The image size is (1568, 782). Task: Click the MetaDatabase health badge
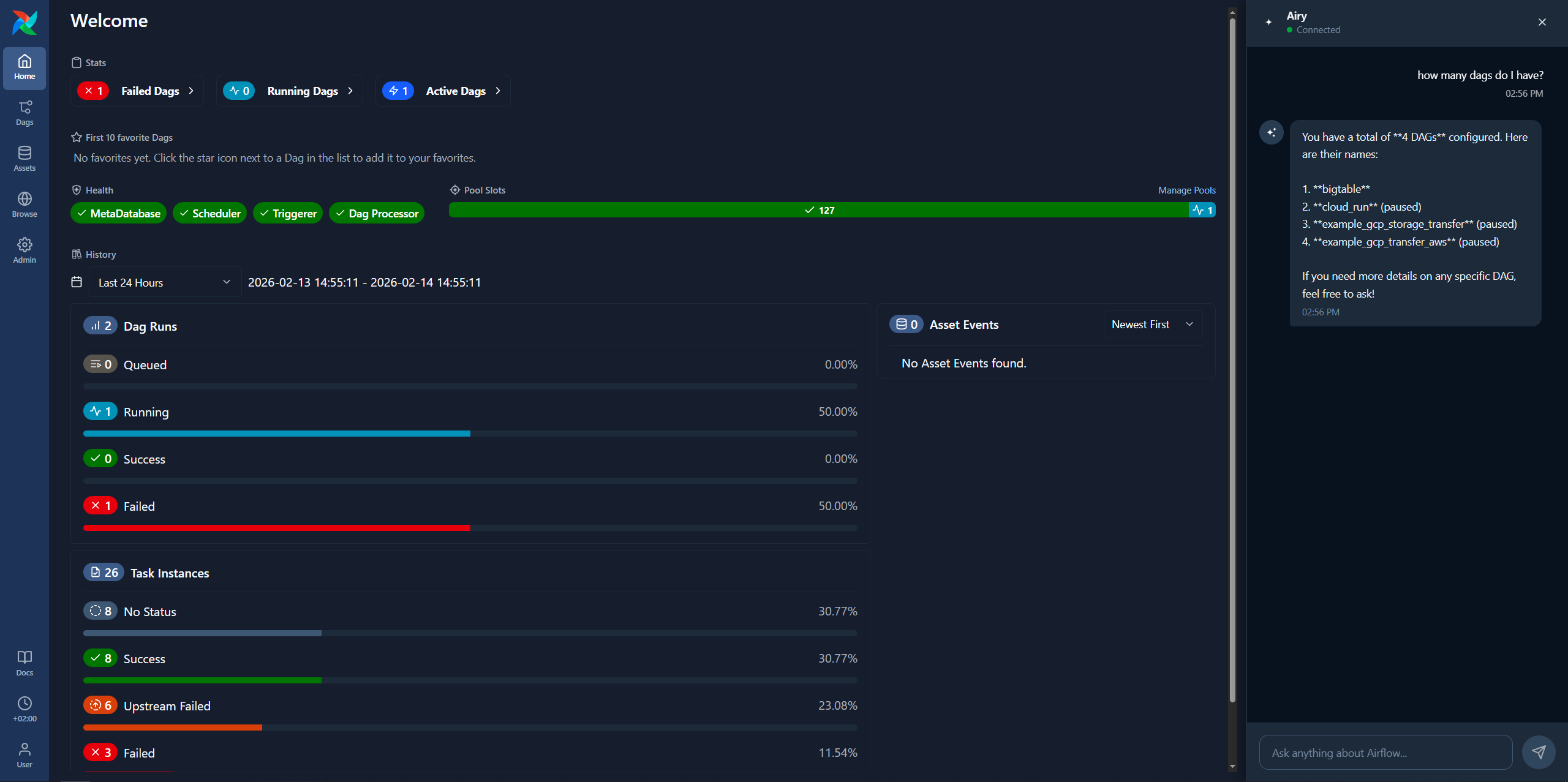[119, 213]
